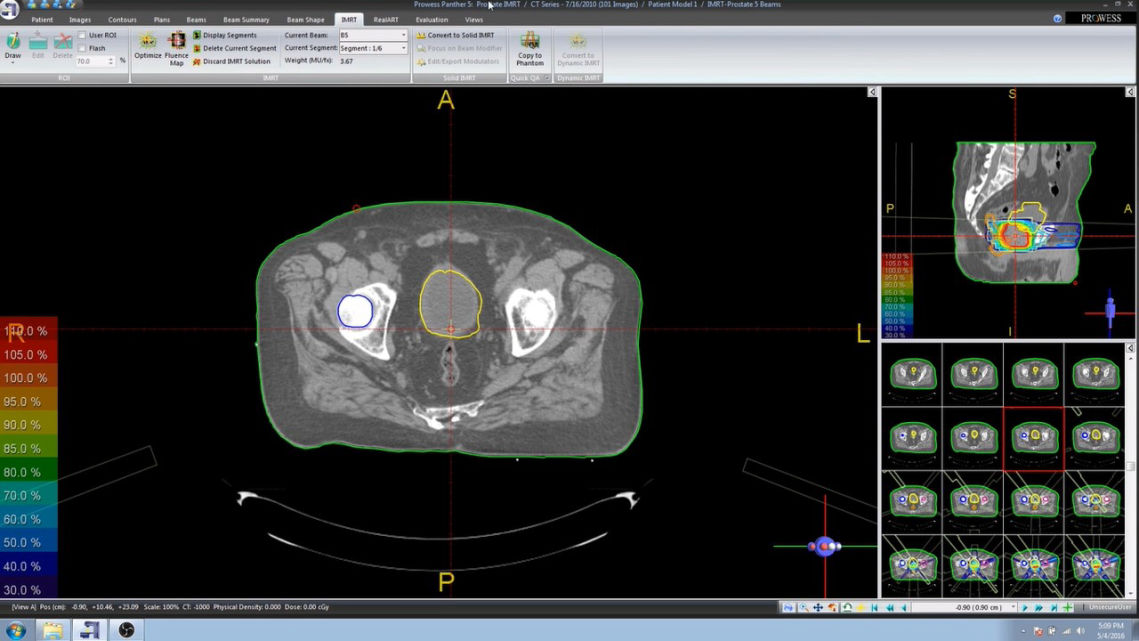Toggle the Flash checkbox
This screenshot has width=1139, height=641.
coord(82,48)
